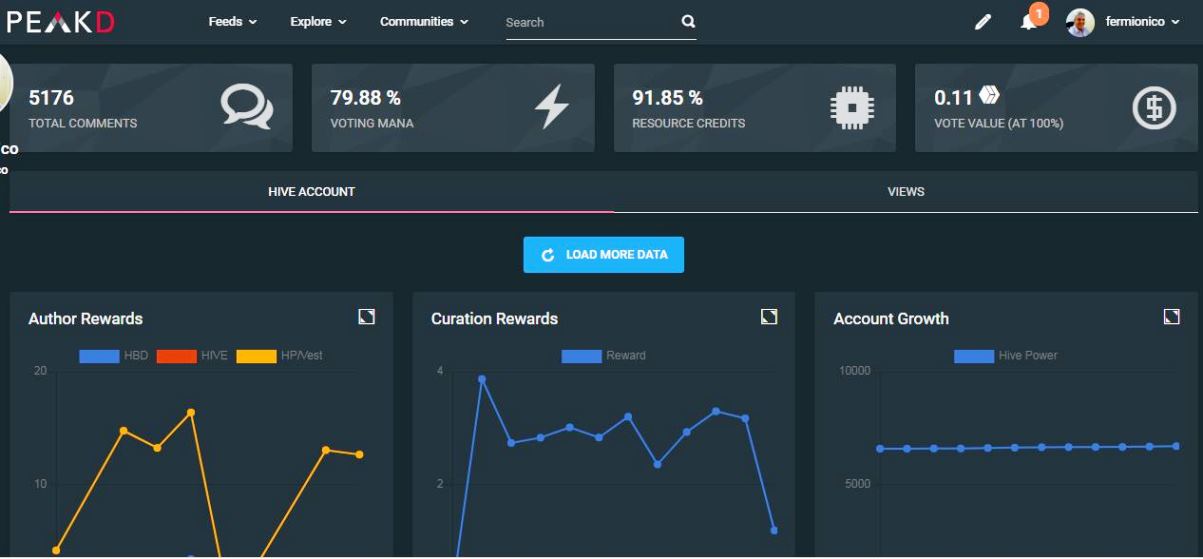Image resolution: width=1203 pixels, height=559 pixels.
Task: Open the Explore dropdown menu
Action: [319, 22]
